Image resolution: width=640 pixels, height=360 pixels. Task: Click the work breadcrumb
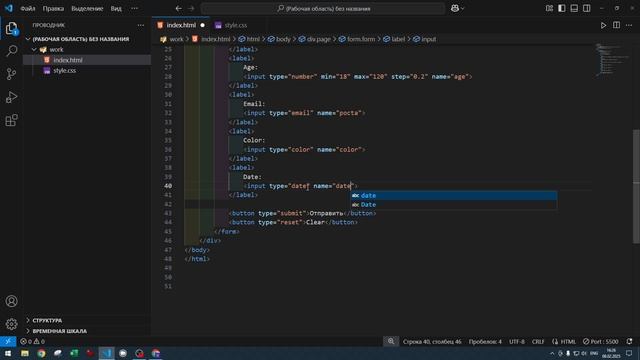pyautogui.click(x=176, y=39)
